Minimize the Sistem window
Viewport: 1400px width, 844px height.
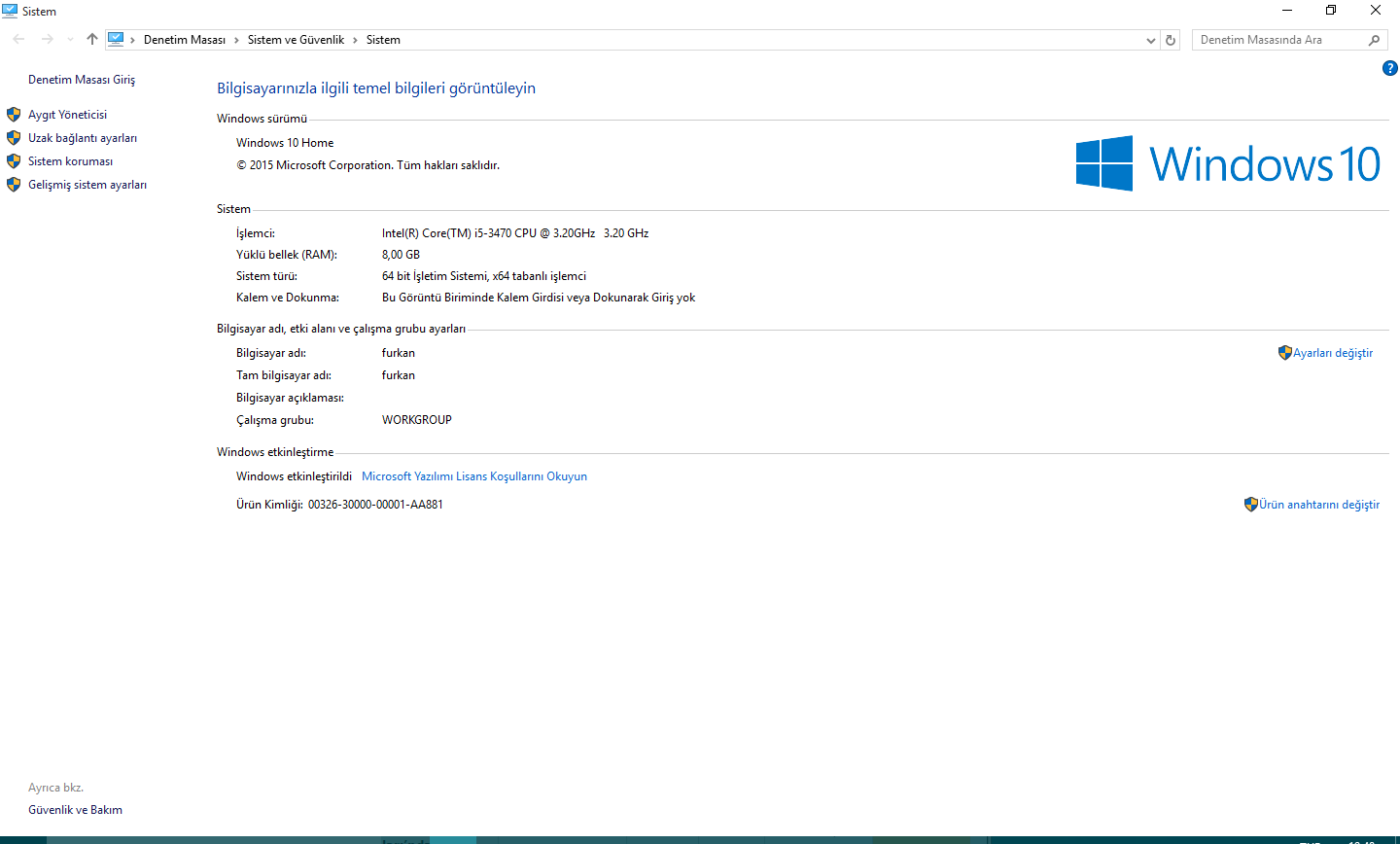coord(1287,11)
